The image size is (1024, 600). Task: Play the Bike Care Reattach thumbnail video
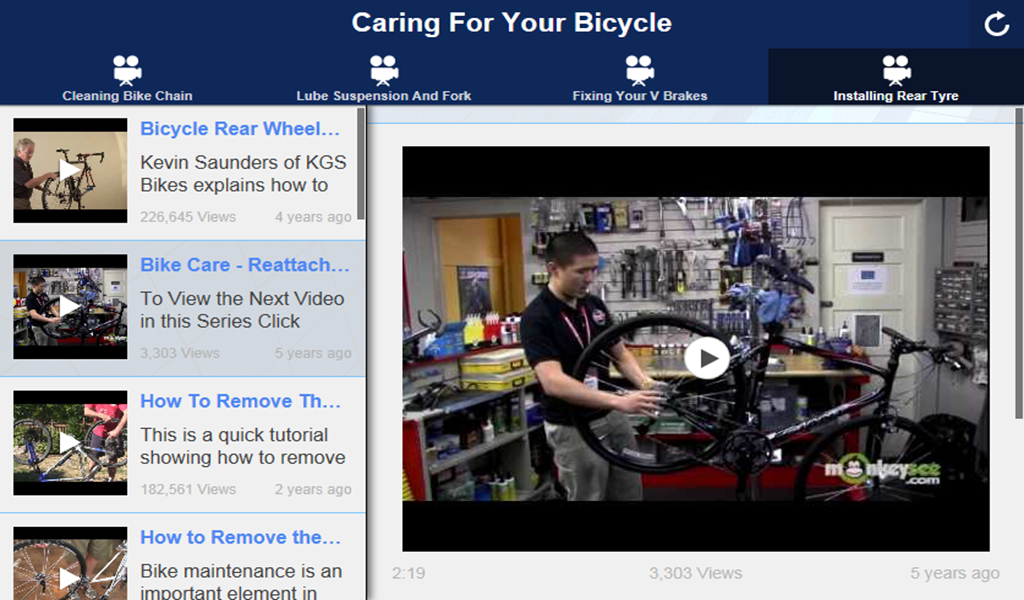[x=70, y=306]
